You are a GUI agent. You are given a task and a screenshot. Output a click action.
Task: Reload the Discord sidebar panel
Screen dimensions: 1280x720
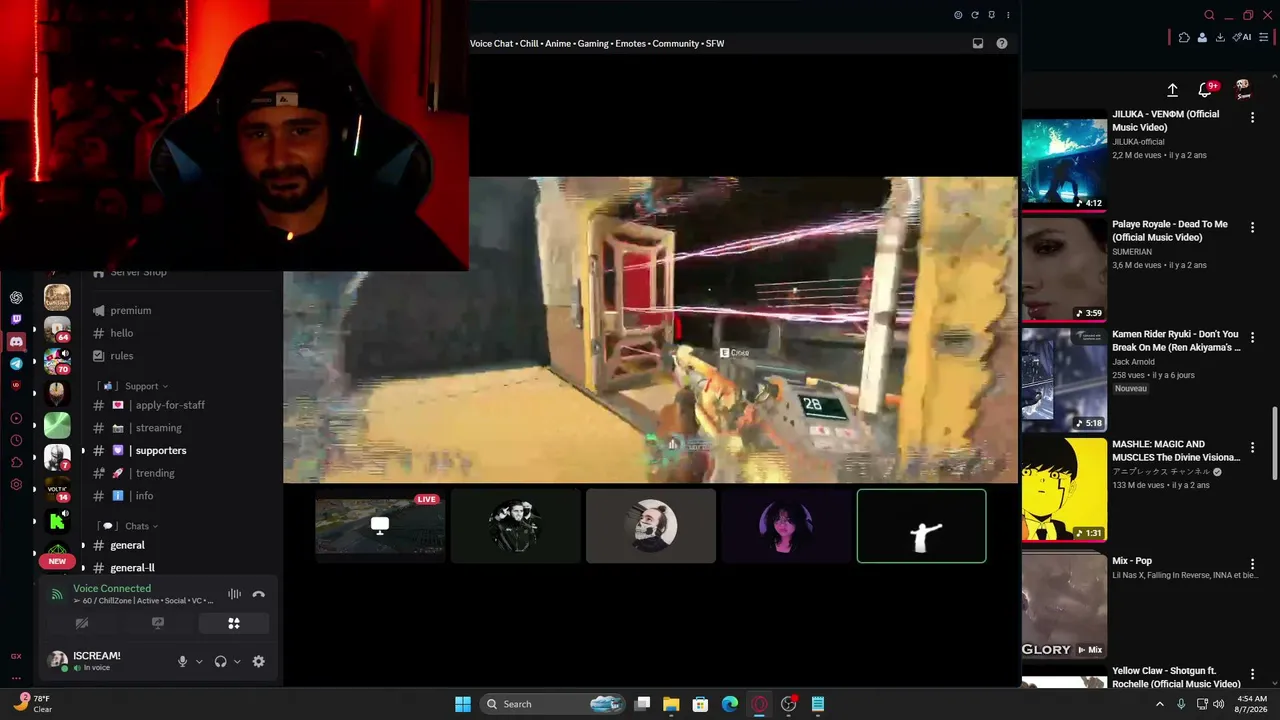pyautogui.click(x=975, y=15)
